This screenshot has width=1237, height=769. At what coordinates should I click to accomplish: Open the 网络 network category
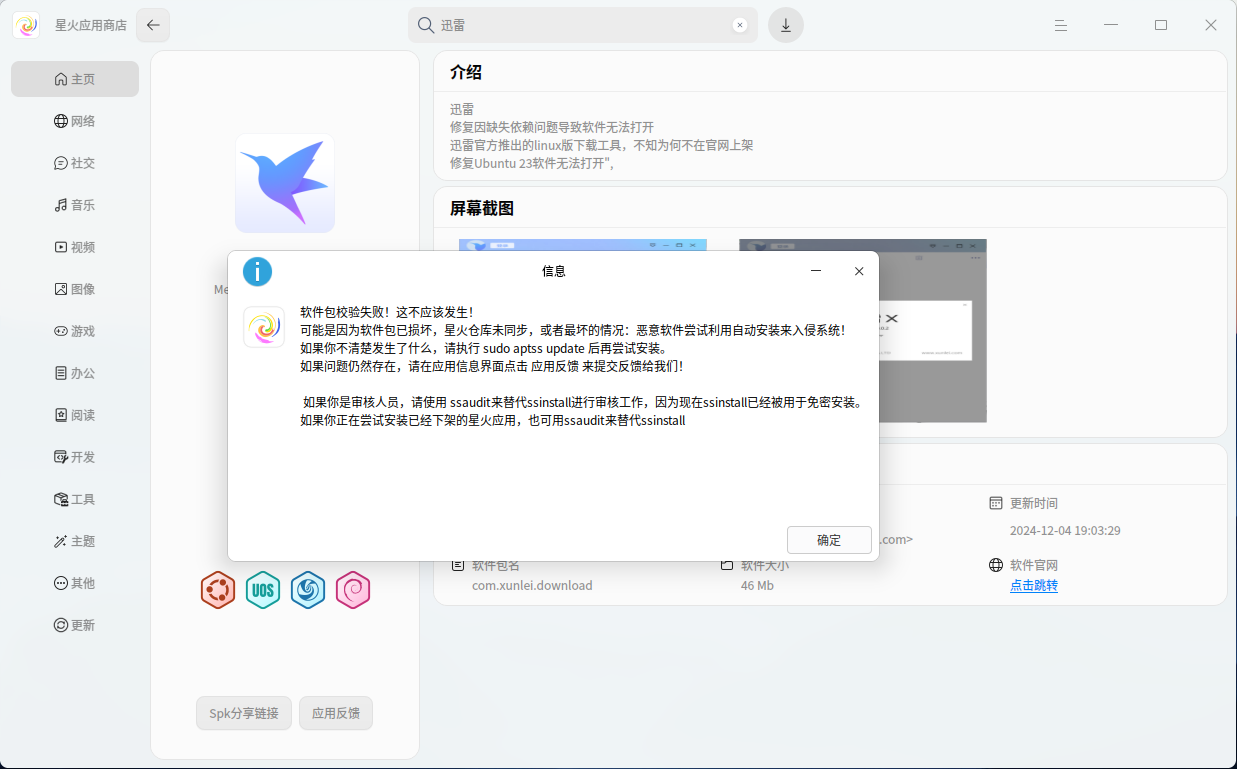(x=75, y=121)
